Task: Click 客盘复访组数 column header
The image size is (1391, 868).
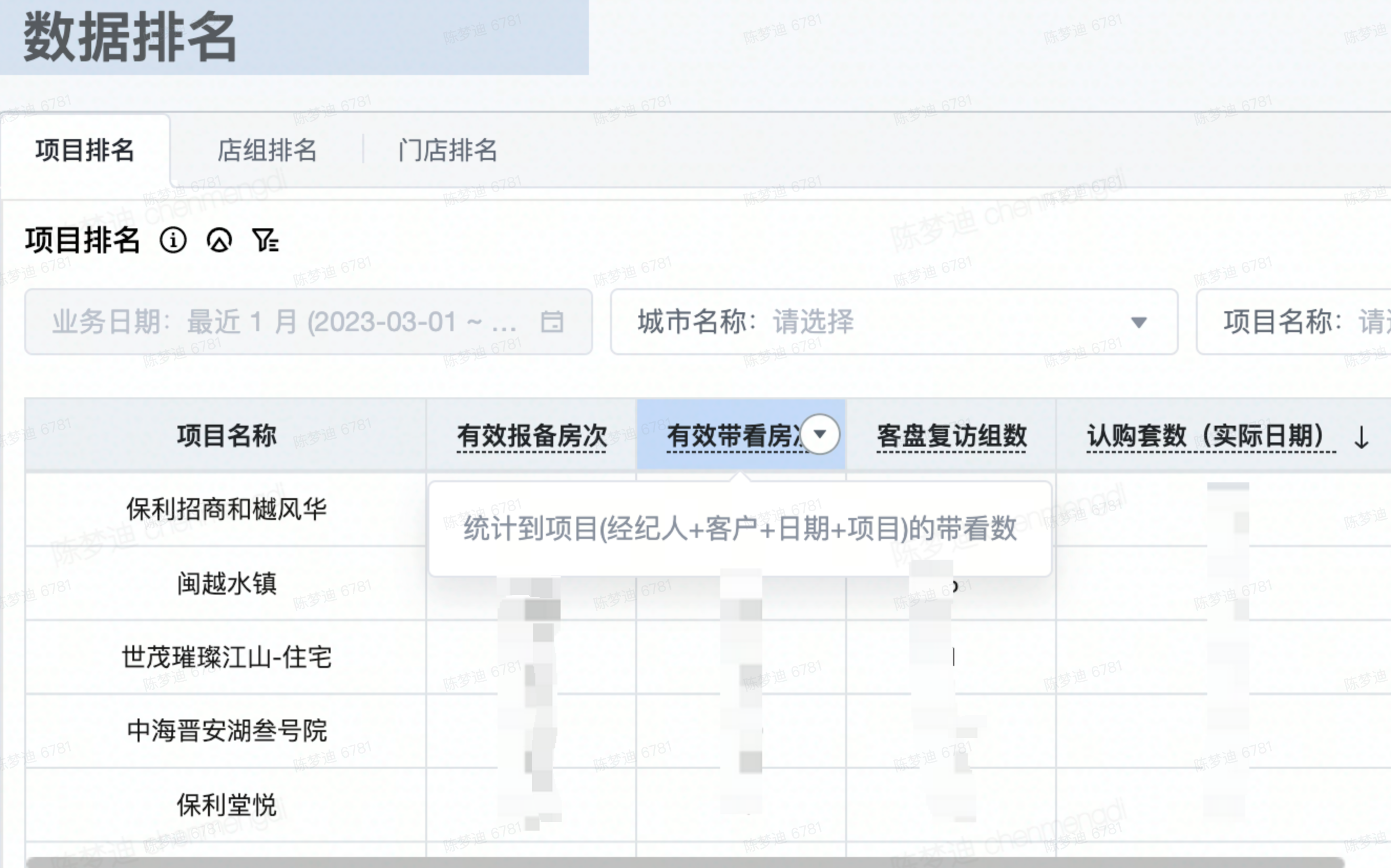Action: click(951, 436)
